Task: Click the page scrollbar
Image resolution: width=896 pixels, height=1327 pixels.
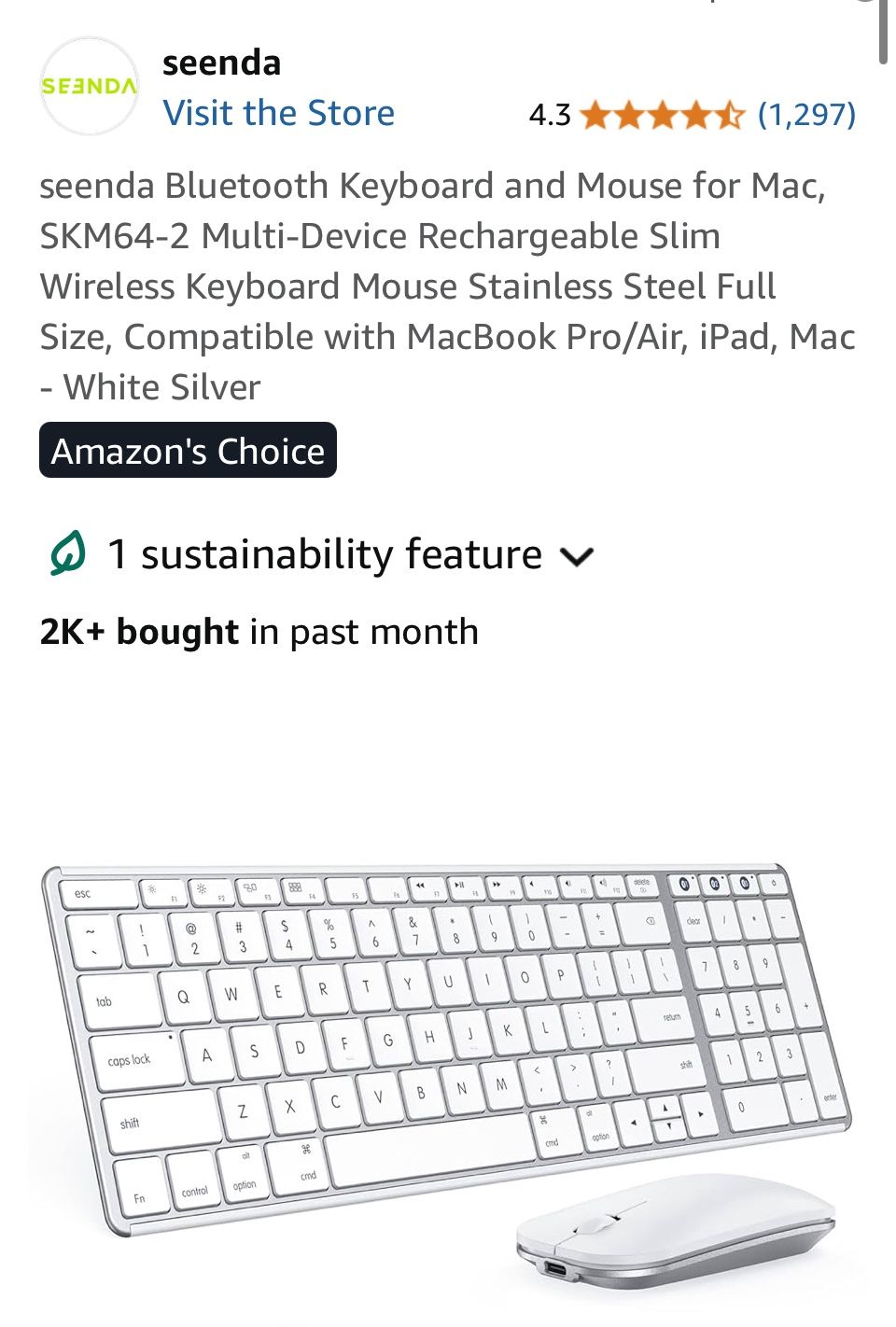Action: pos(883,33)
